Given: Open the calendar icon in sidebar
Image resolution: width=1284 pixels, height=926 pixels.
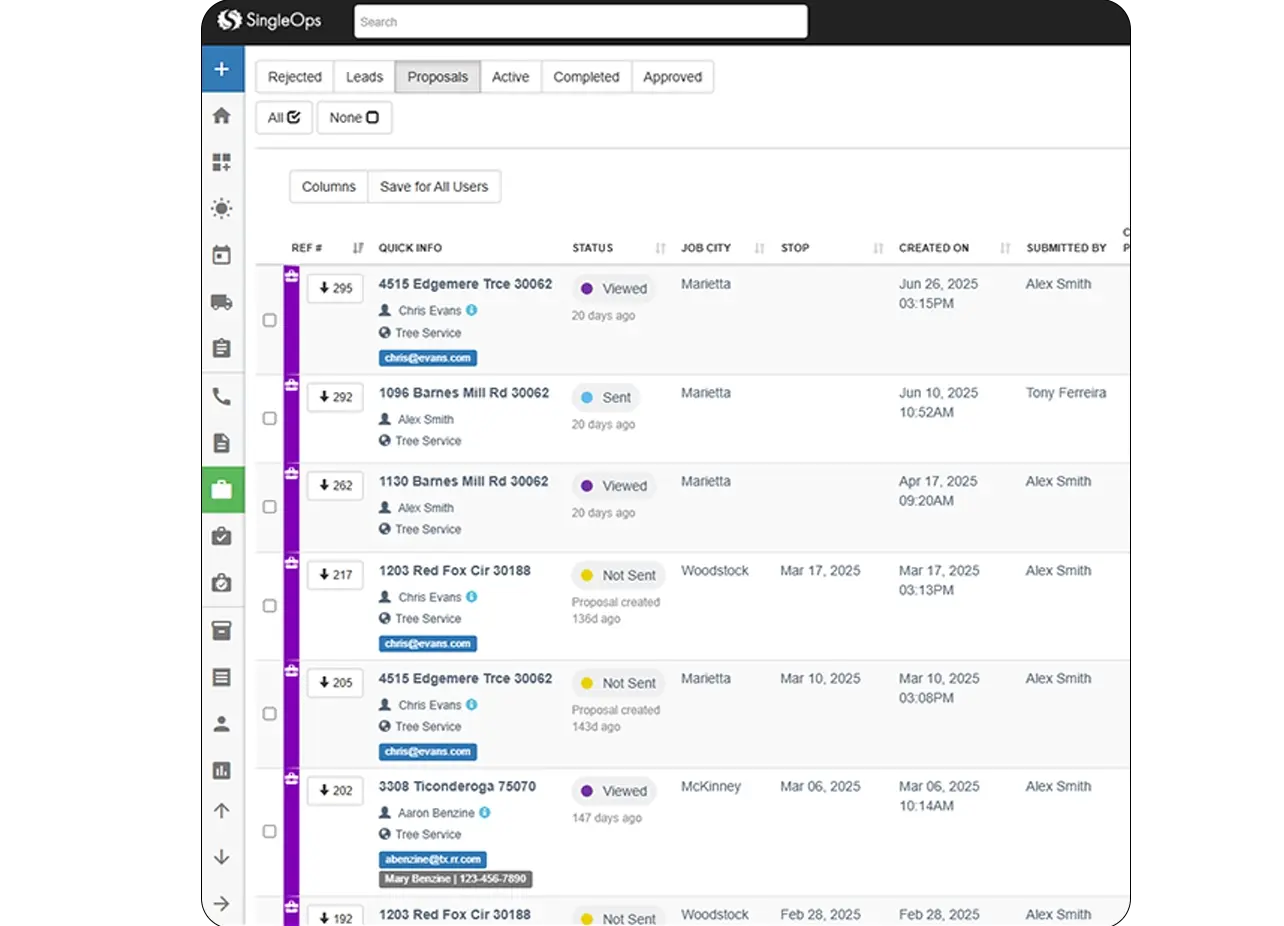Looking at the screenshot, I should coord(222,255).
